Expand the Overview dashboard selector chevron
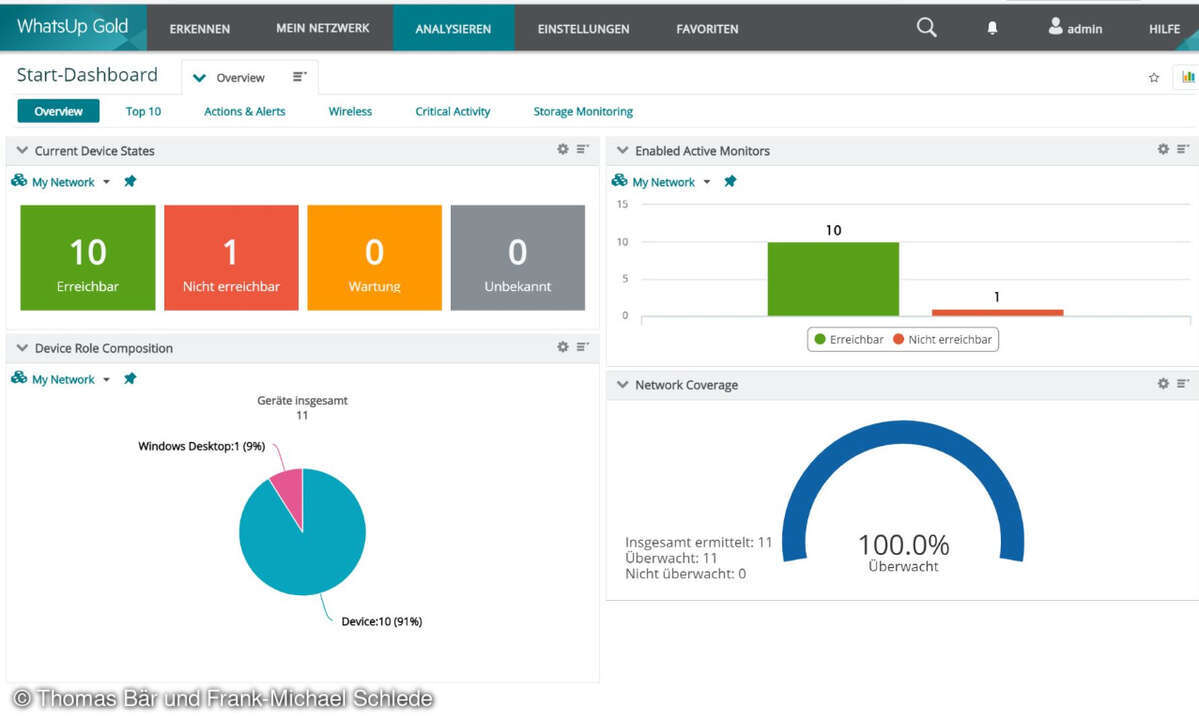 pos(200,78)
